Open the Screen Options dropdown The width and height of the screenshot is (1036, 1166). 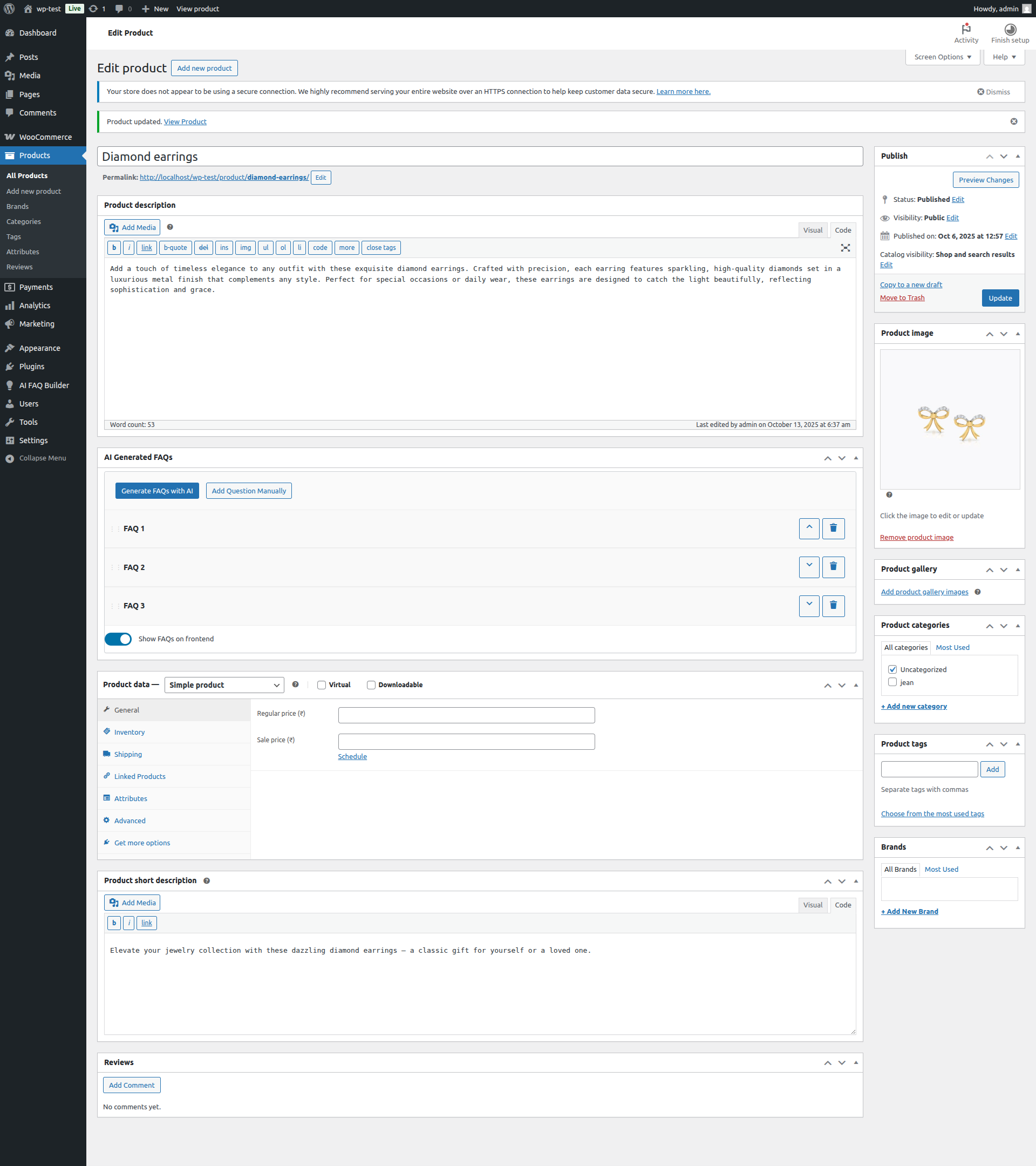(x=942, y=57)
